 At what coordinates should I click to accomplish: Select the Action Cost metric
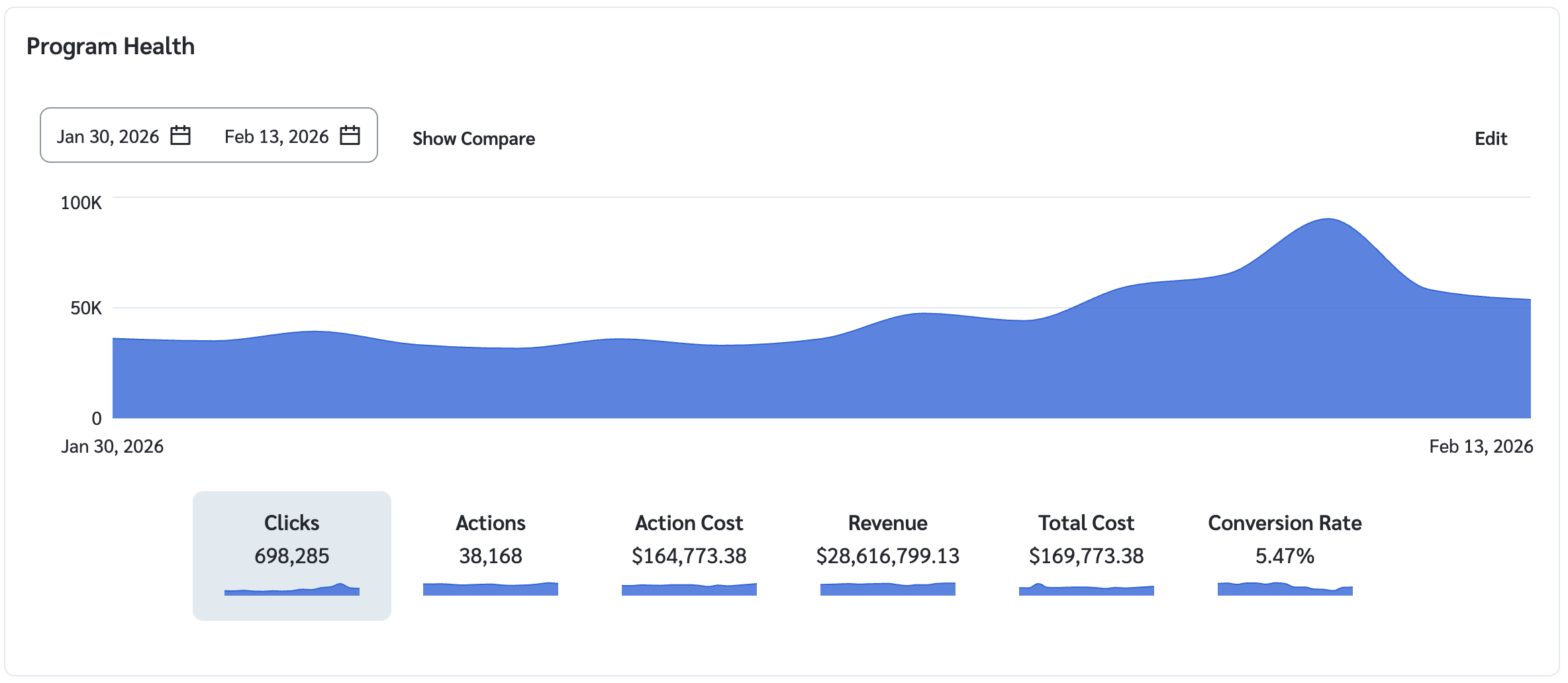[689, 523]
